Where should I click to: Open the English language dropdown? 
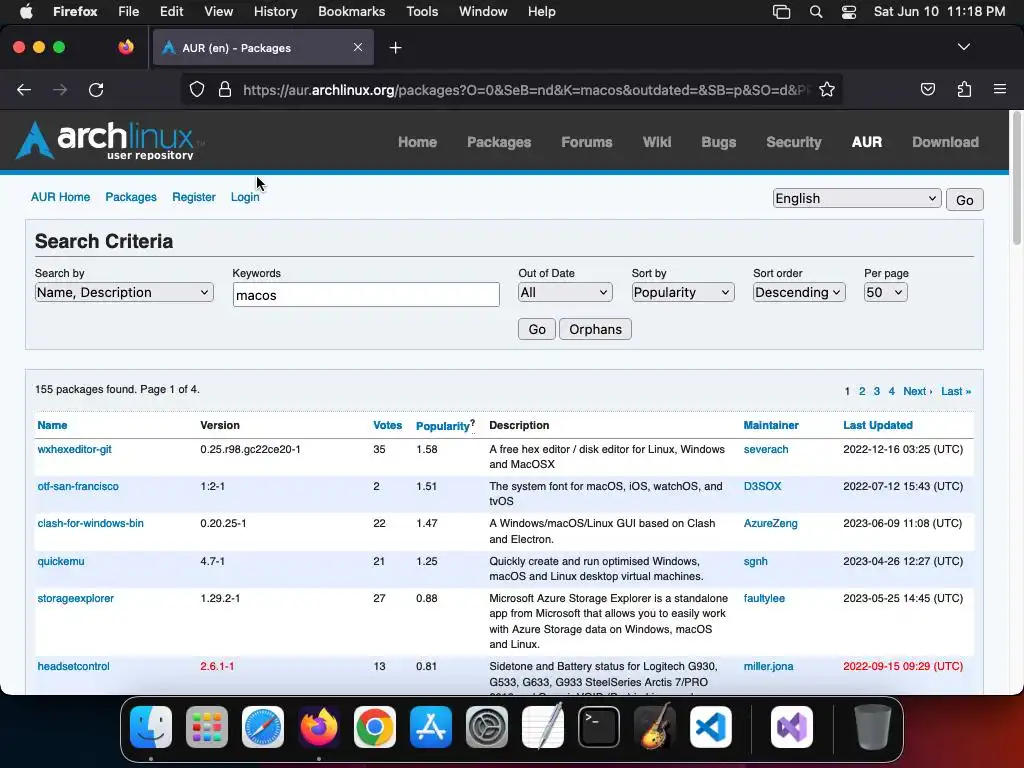[857, 199]
